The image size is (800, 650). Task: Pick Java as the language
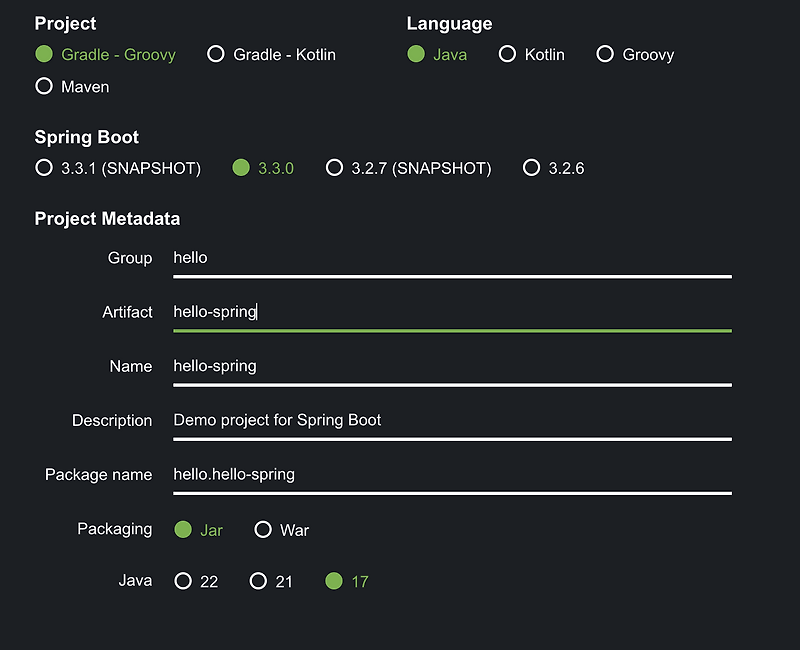[x=416, y=54]
